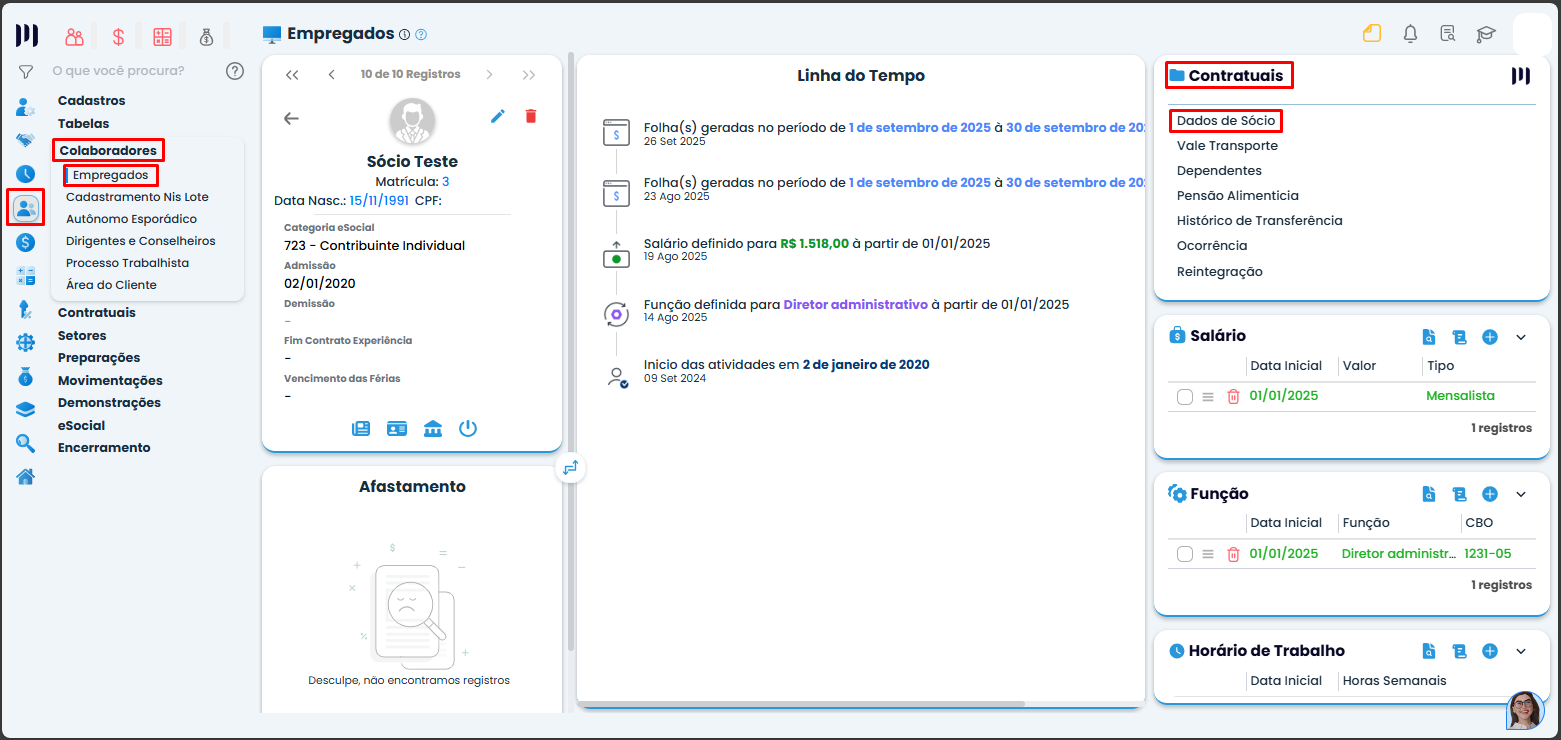The image size is (1561, 740).
Task: Open the newspaper icon under employee card
Action: click(361, 428)
